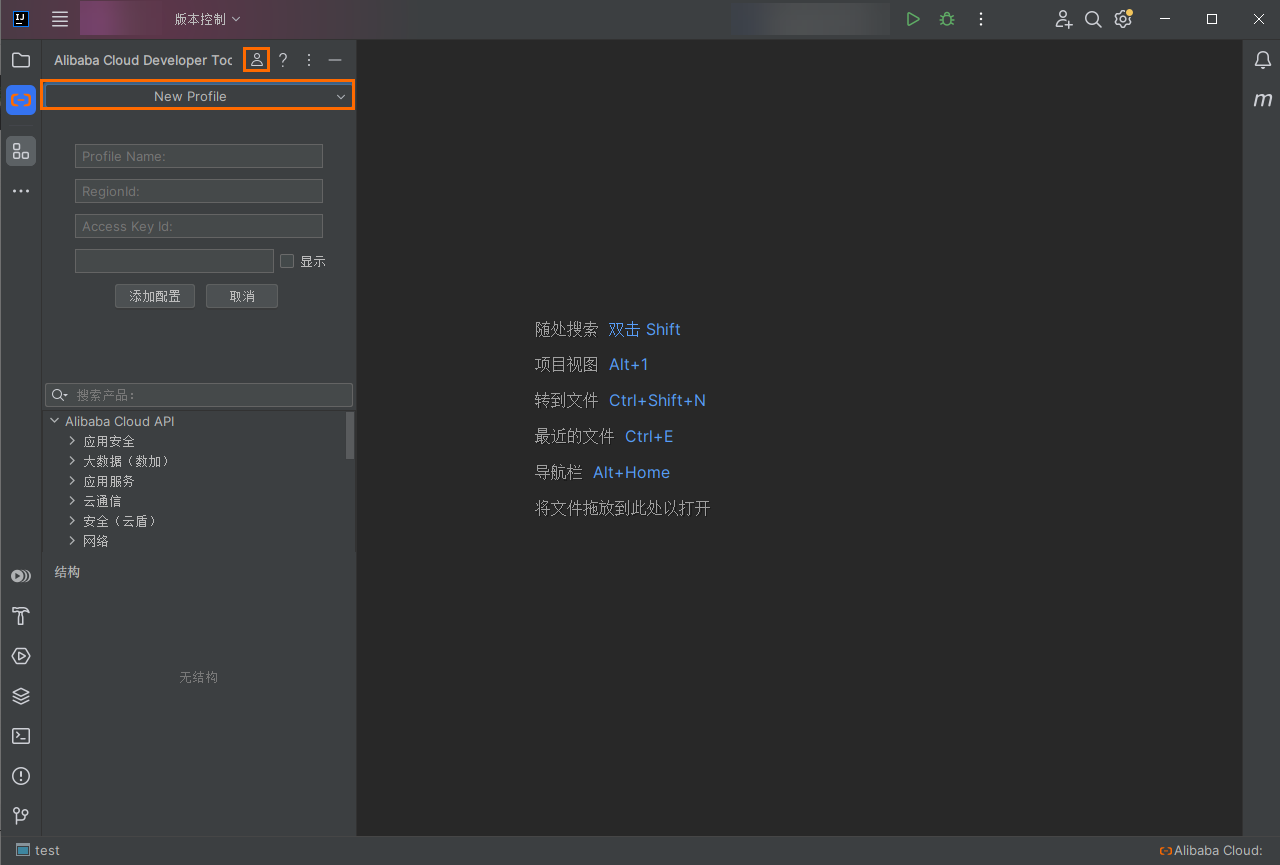Open the Terminal tool window

[x=21, y=736]
